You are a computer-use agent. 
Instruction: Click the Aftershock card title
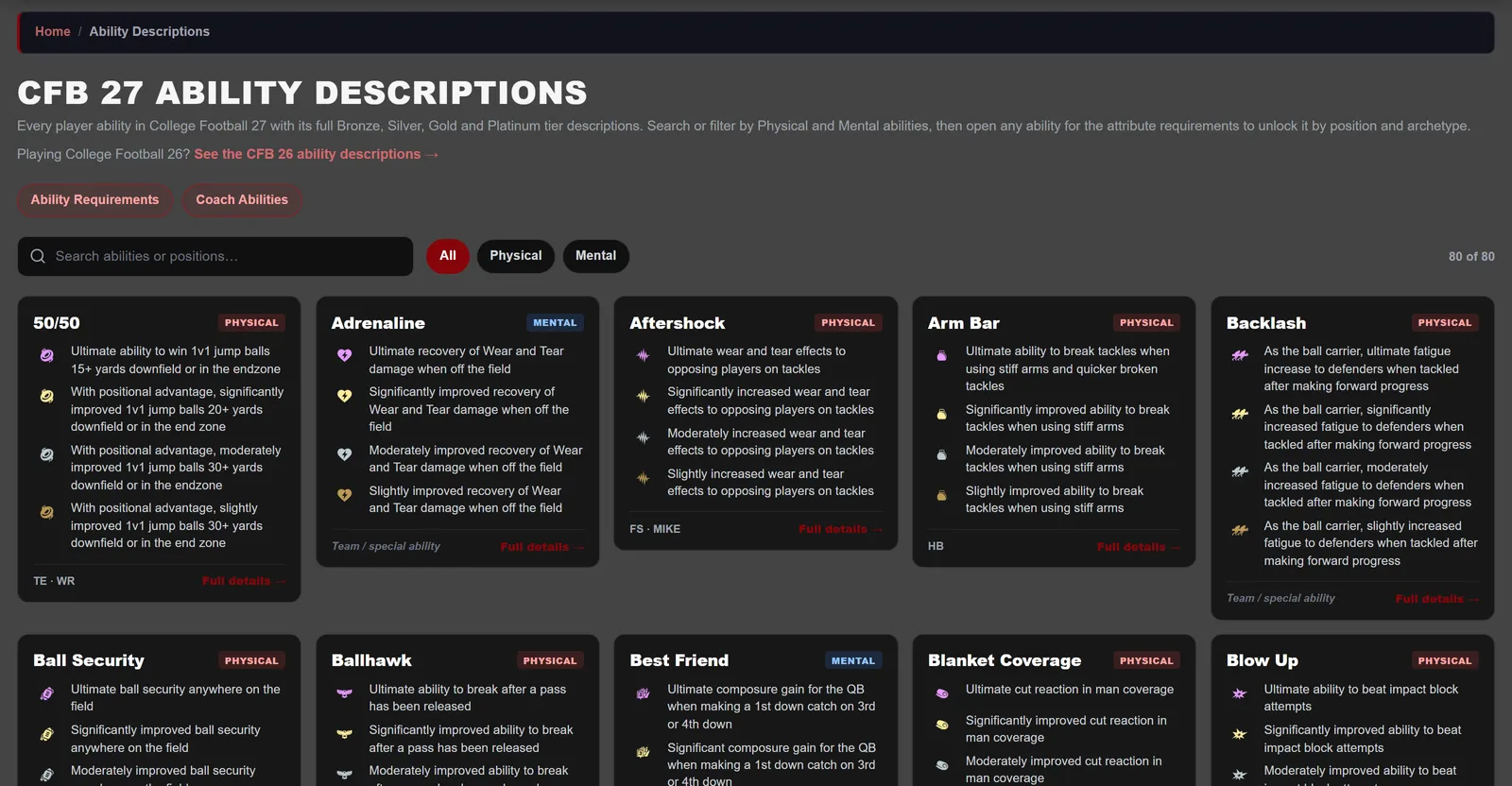pyautogui.click(x=678, y=323)
